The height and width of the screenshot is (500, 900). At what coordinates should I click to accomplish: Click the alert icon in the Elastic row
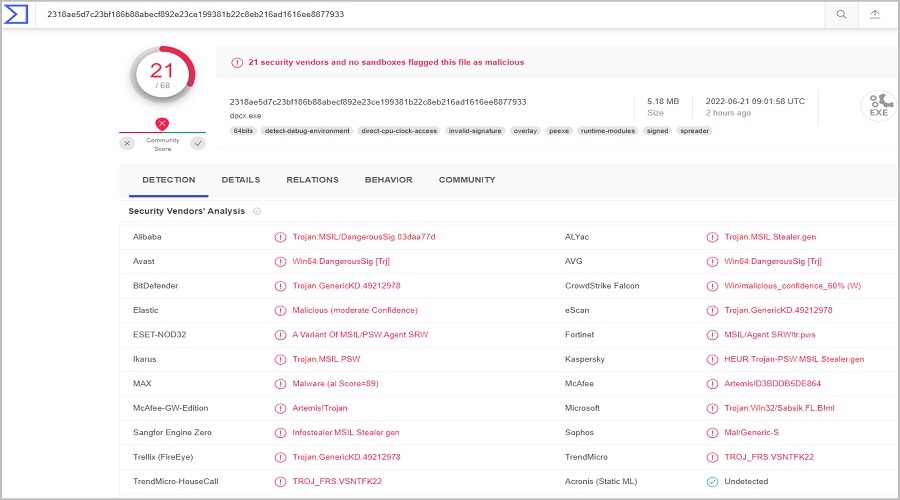280,311
